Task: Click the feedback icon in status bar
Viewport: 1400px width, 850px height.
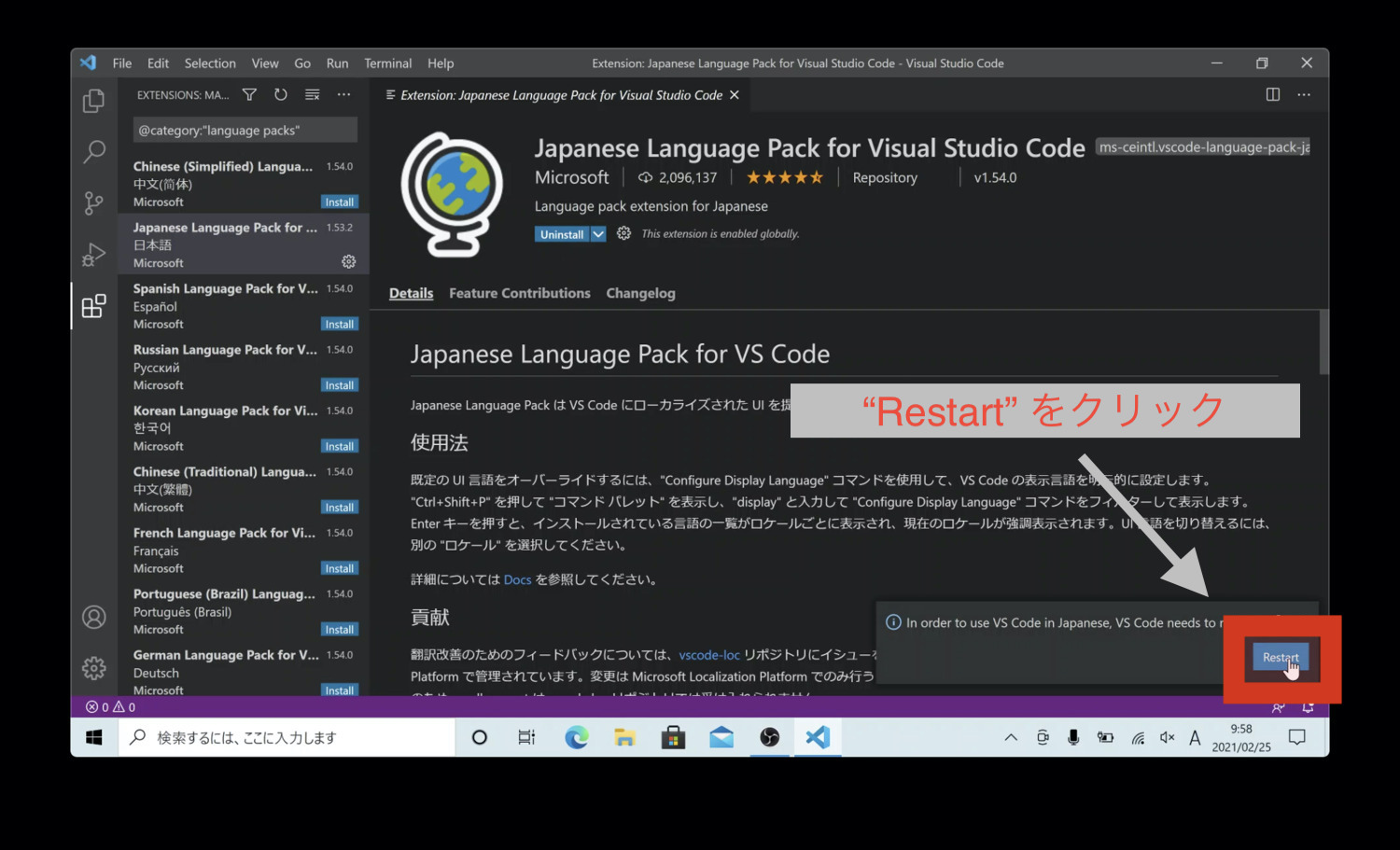Action: [x=1278, y=707]
